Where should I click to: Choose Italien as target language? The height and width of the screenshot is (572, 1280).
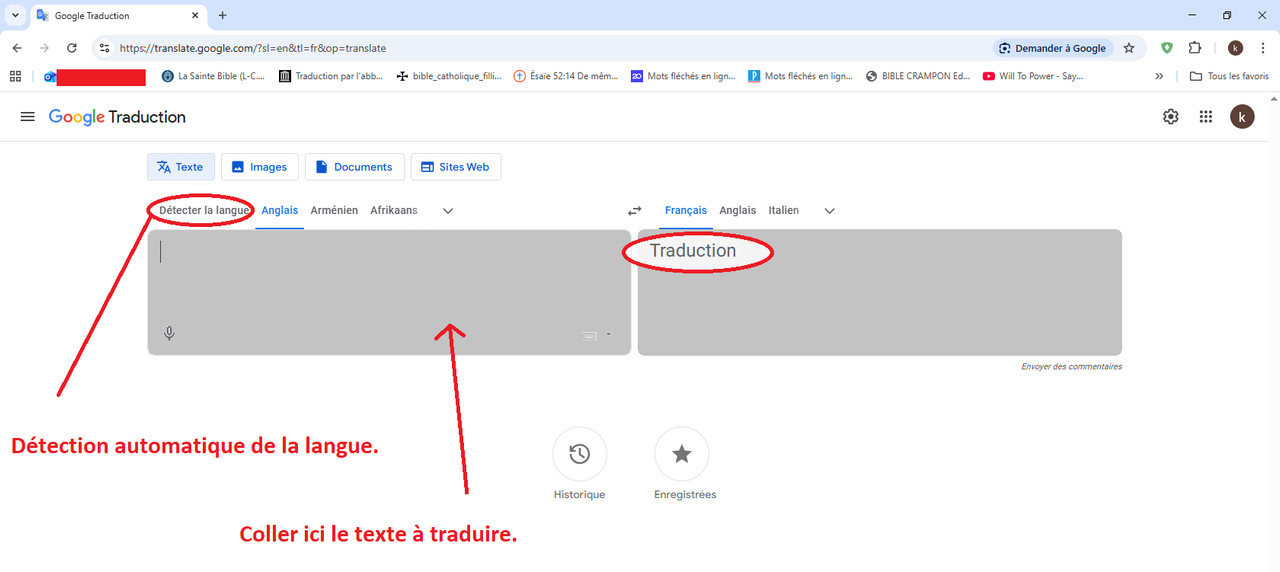[784, 210]
